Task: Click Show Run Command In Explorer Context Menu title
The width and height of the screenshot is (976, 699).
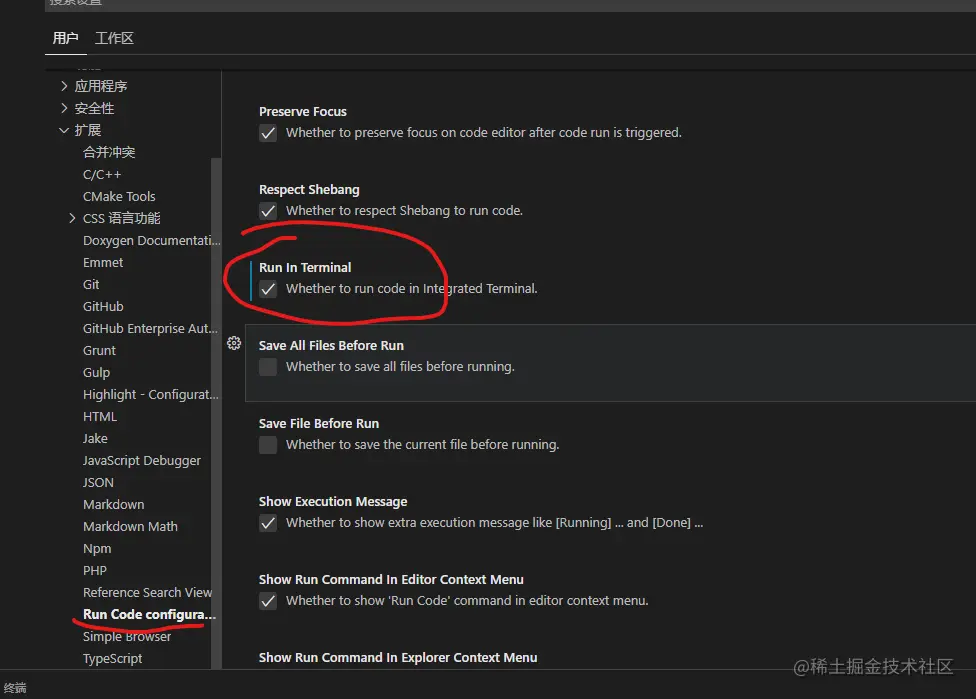Action: tap(398, 657)
